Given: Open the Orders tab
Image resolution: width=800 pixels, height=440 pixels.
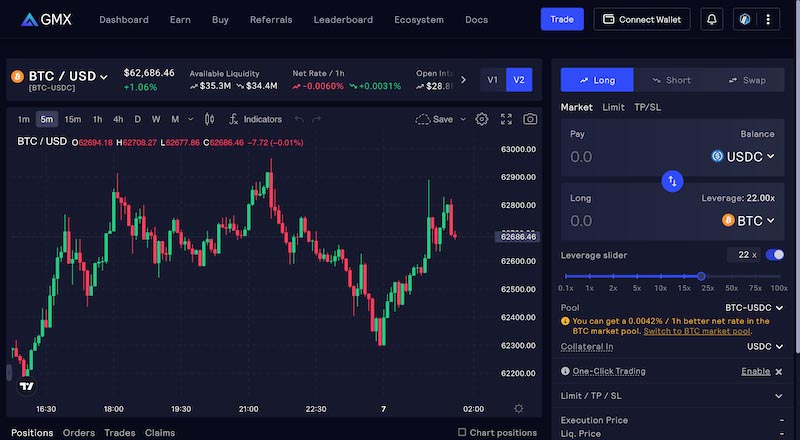Looking at the screenshot, I should point(79,432).
